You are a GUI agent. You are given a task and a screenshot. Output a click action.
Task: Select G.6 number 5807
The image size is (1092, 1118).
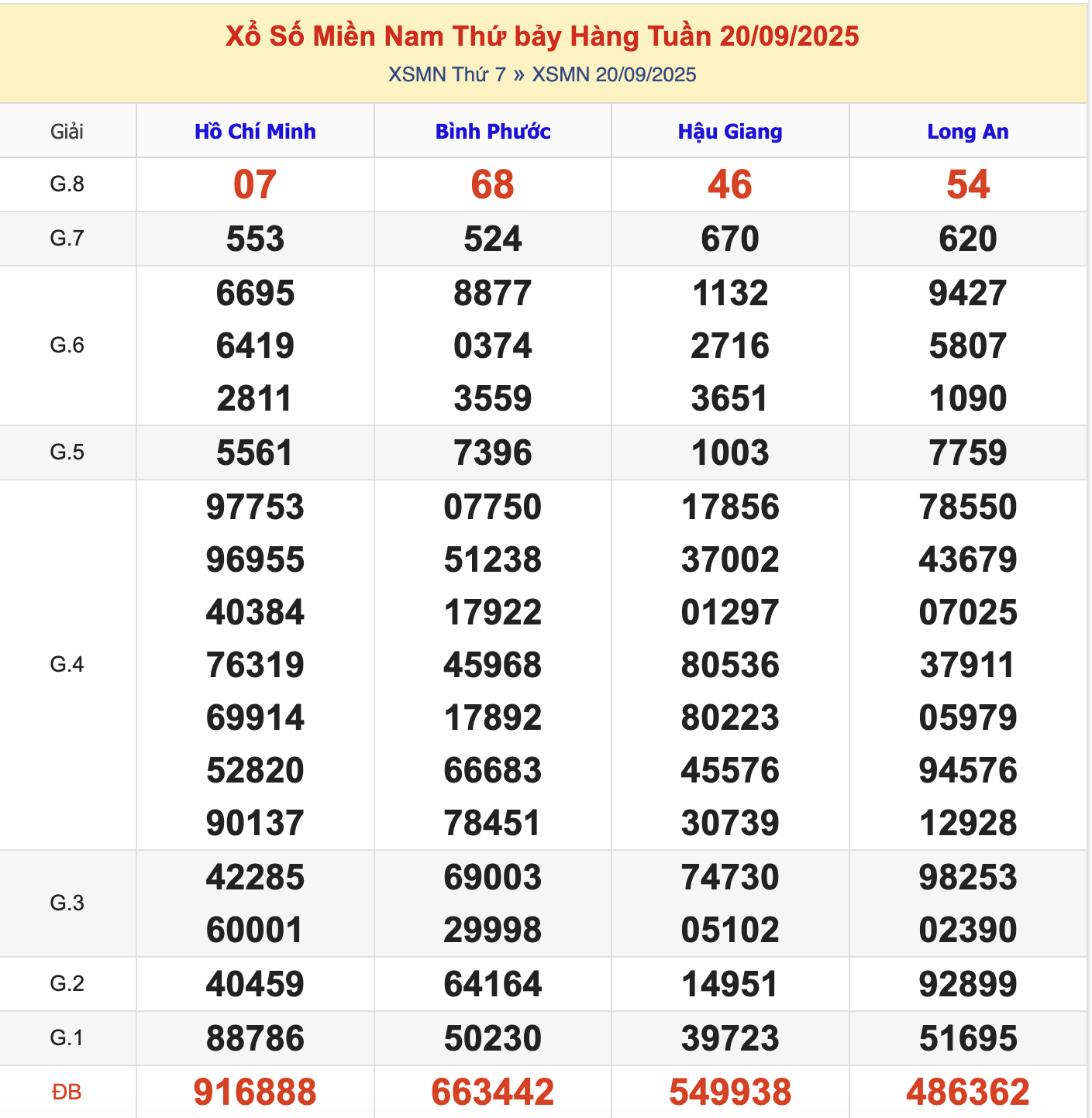pos(968,346)
